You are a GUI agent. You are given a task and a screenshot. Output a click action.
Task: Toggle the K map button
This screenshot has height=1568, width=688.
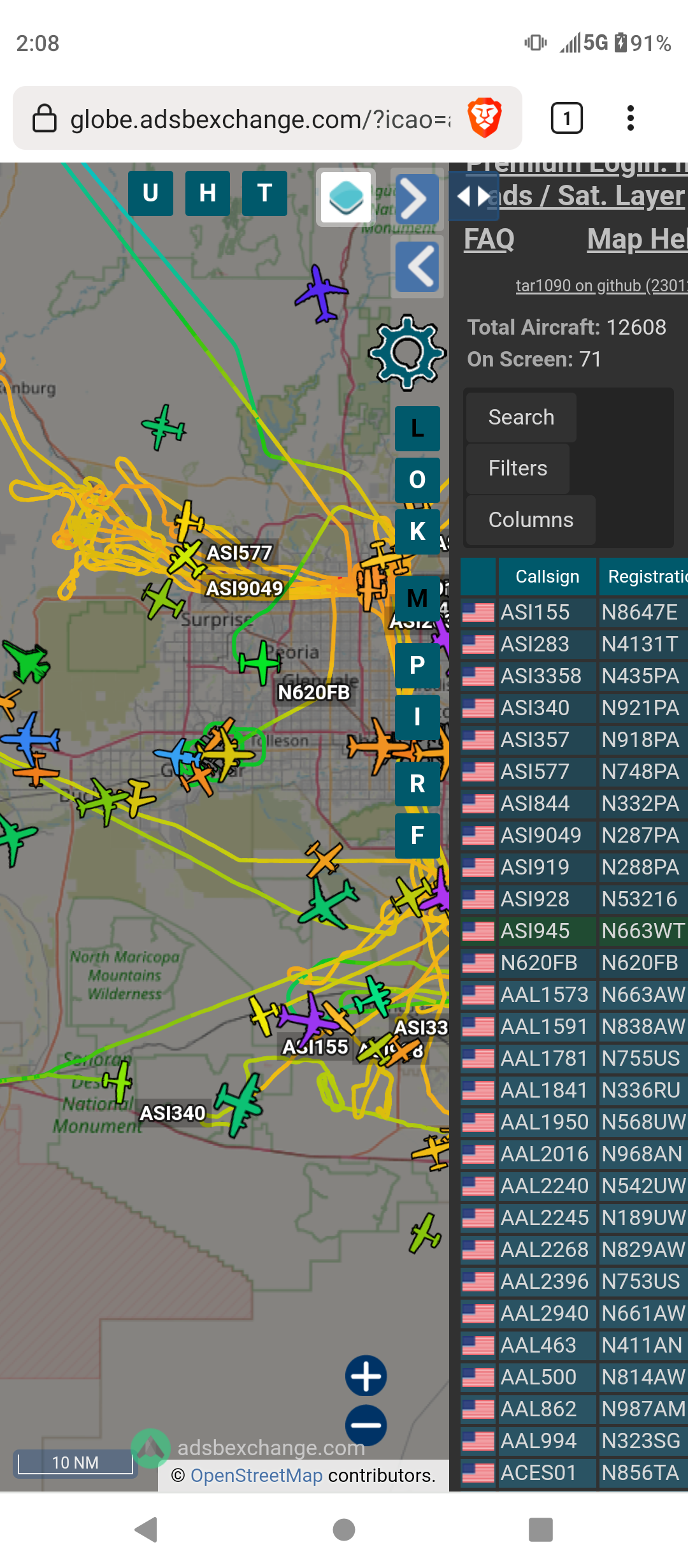417,532
